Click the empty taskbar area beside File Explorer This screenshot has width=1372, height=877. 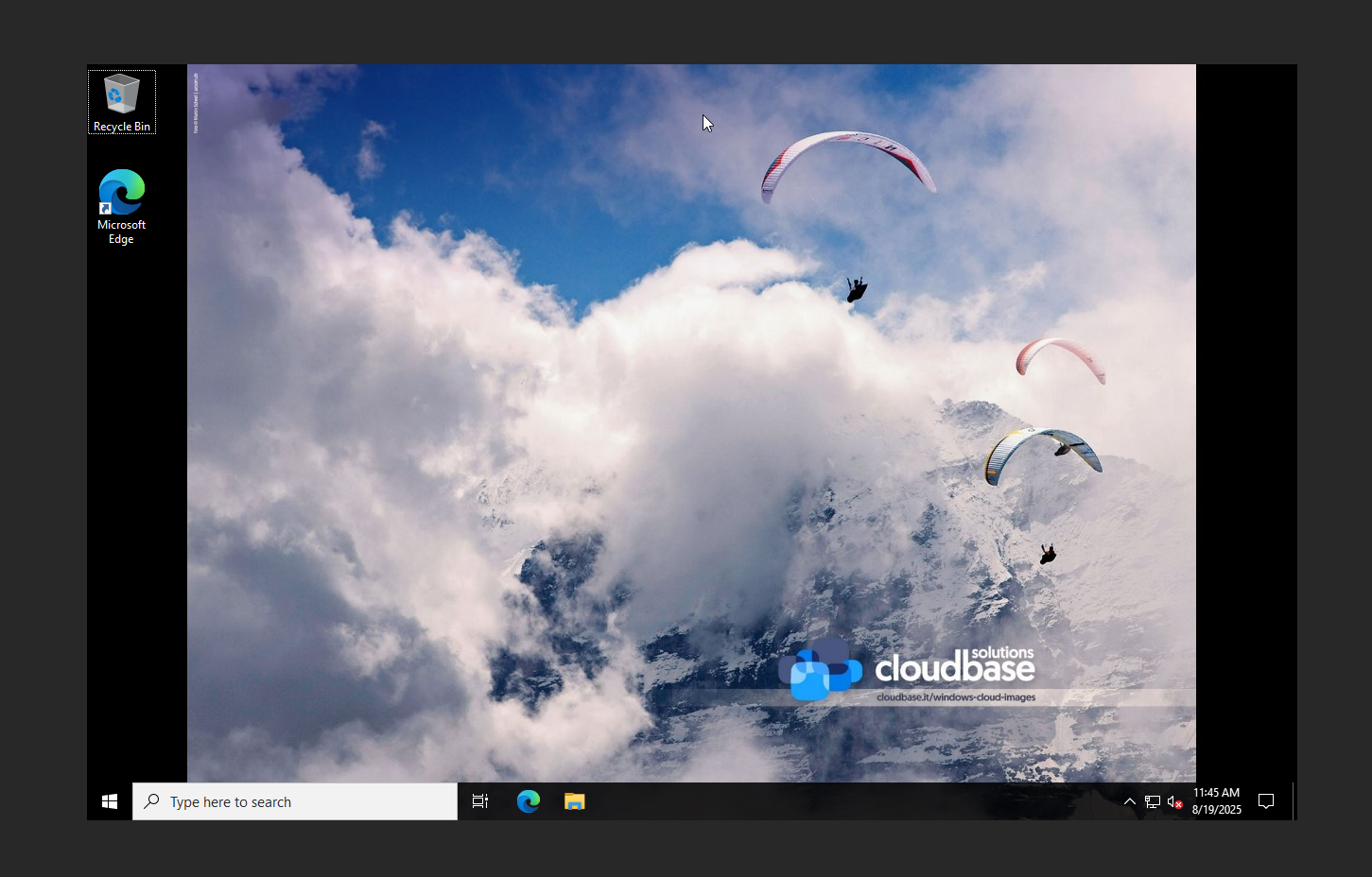point(851,801)
